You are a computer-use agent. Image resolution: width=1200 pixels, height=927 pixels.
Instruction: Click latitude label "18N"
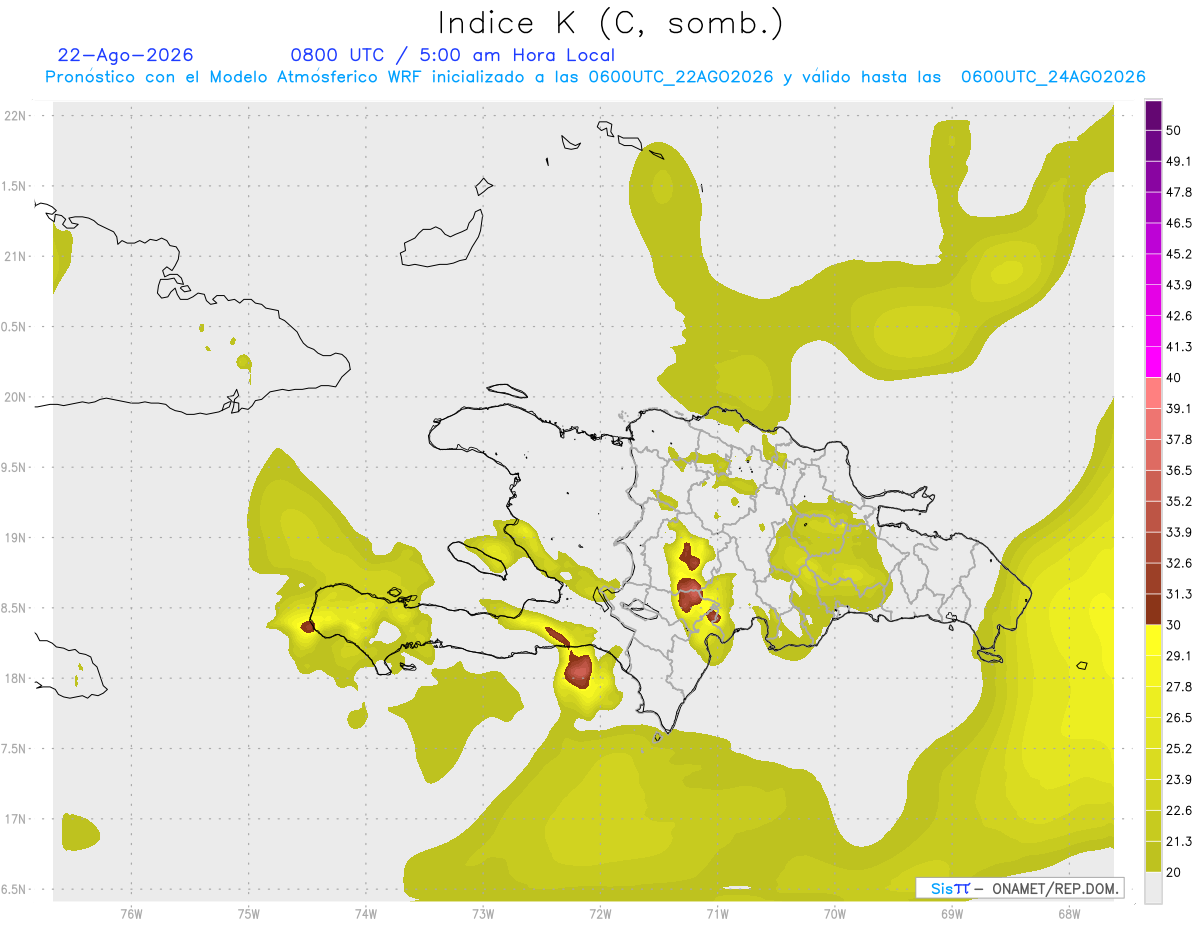(x=15, y=678)
